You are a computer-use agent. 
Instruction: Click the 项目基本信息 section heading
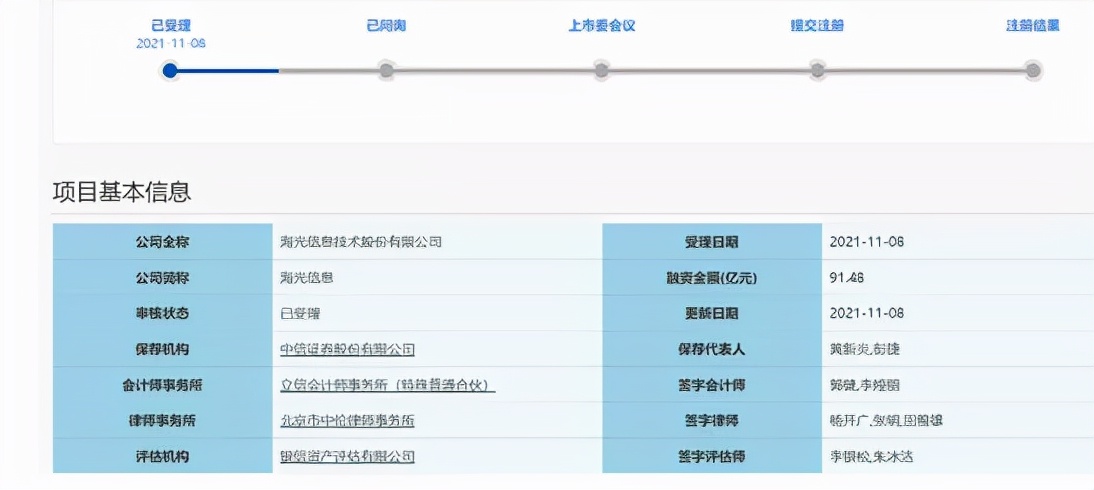coord(122,192)
